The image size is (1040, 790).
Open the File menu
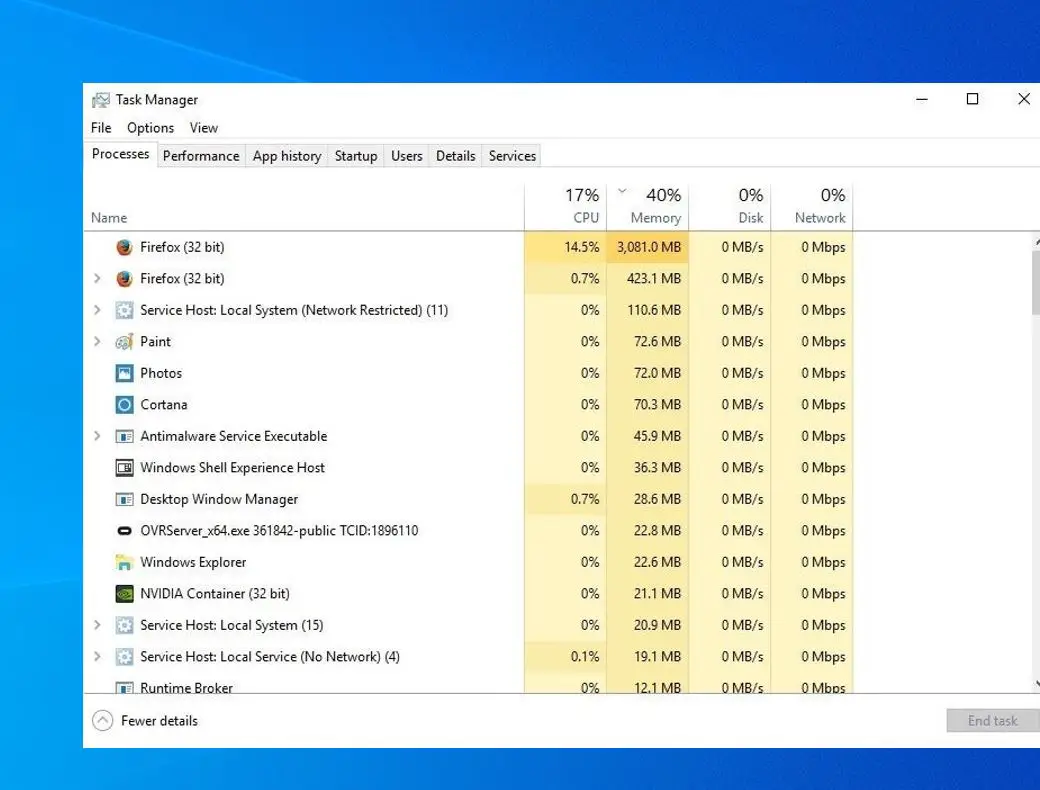101,128
